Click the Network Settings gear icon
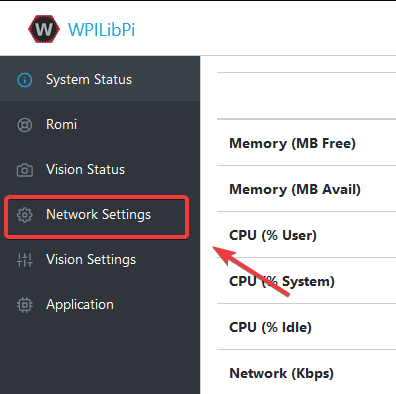 pos(25,215)
